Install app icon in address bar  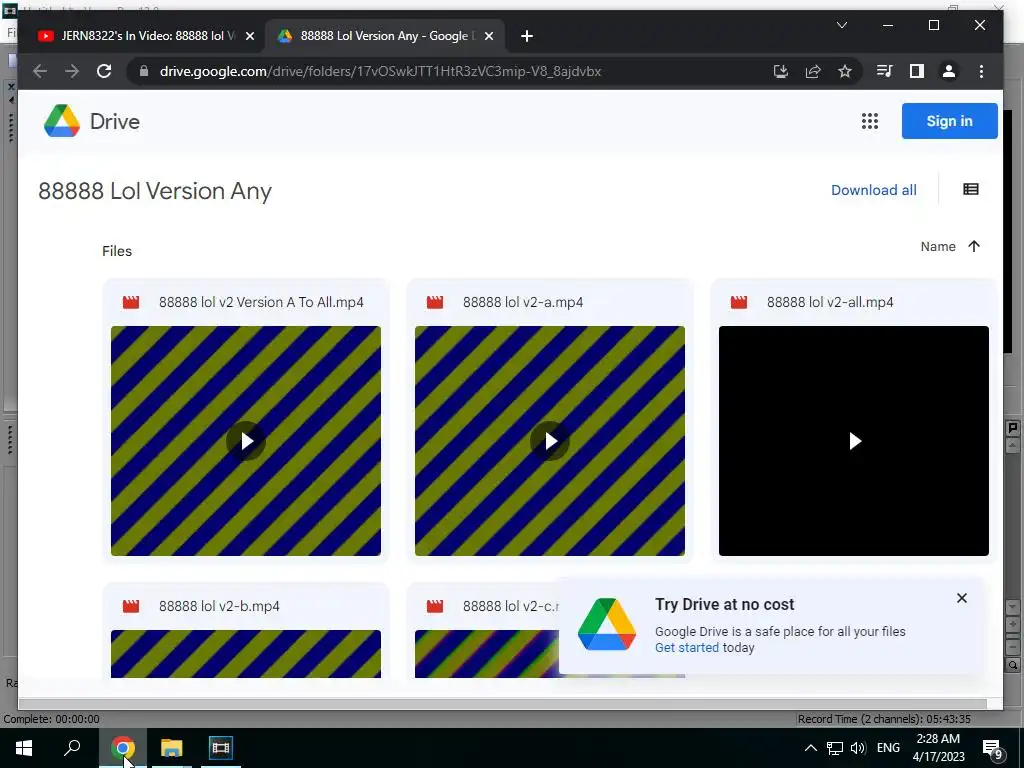tap(780, 71)
